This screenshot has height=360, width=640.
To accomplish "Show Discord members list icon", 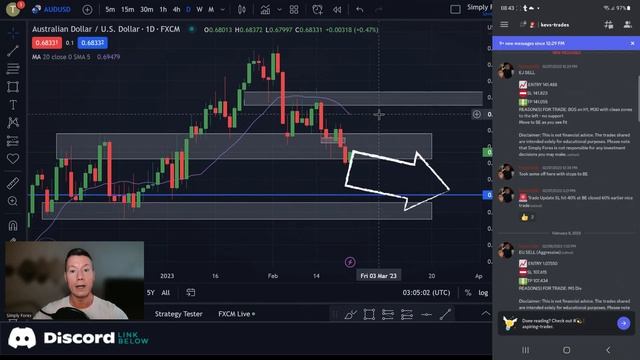I will pyautogui.click(x=627, y=25).
